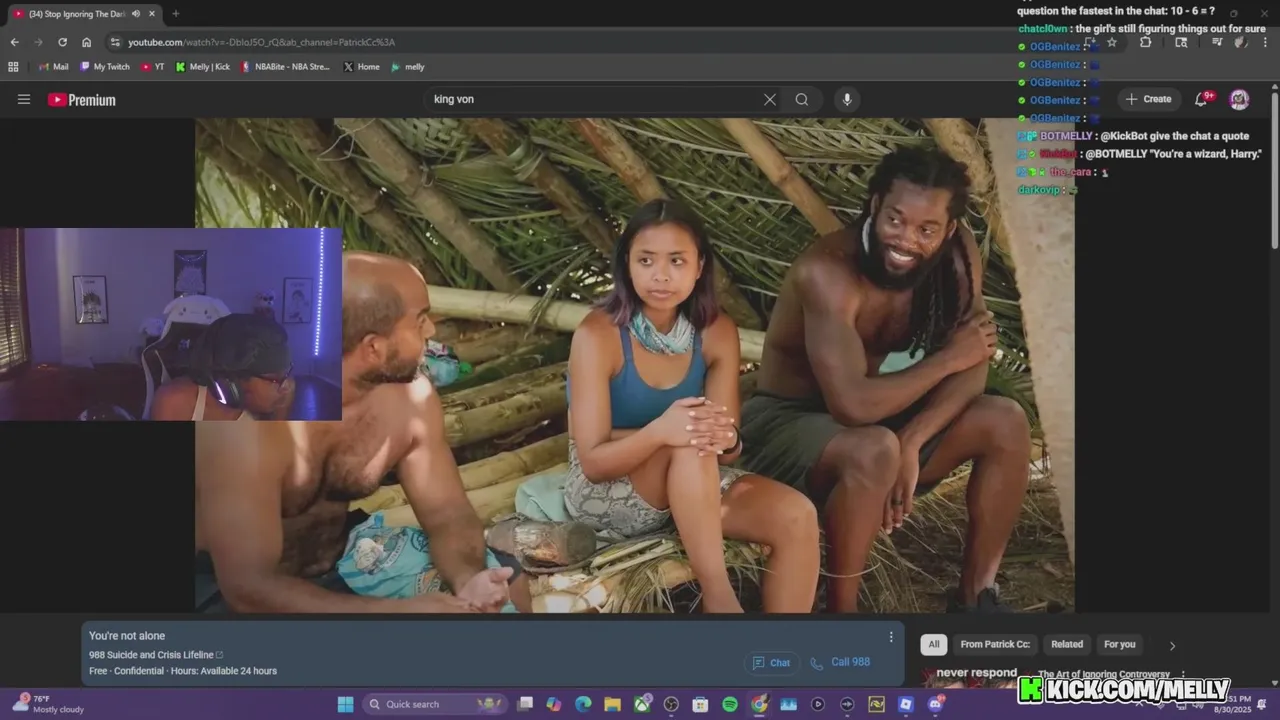Open the bookmarks apps grid icon
This screenshot has height=720, width=1280.
pyautogui.click(x=13, y=67)
